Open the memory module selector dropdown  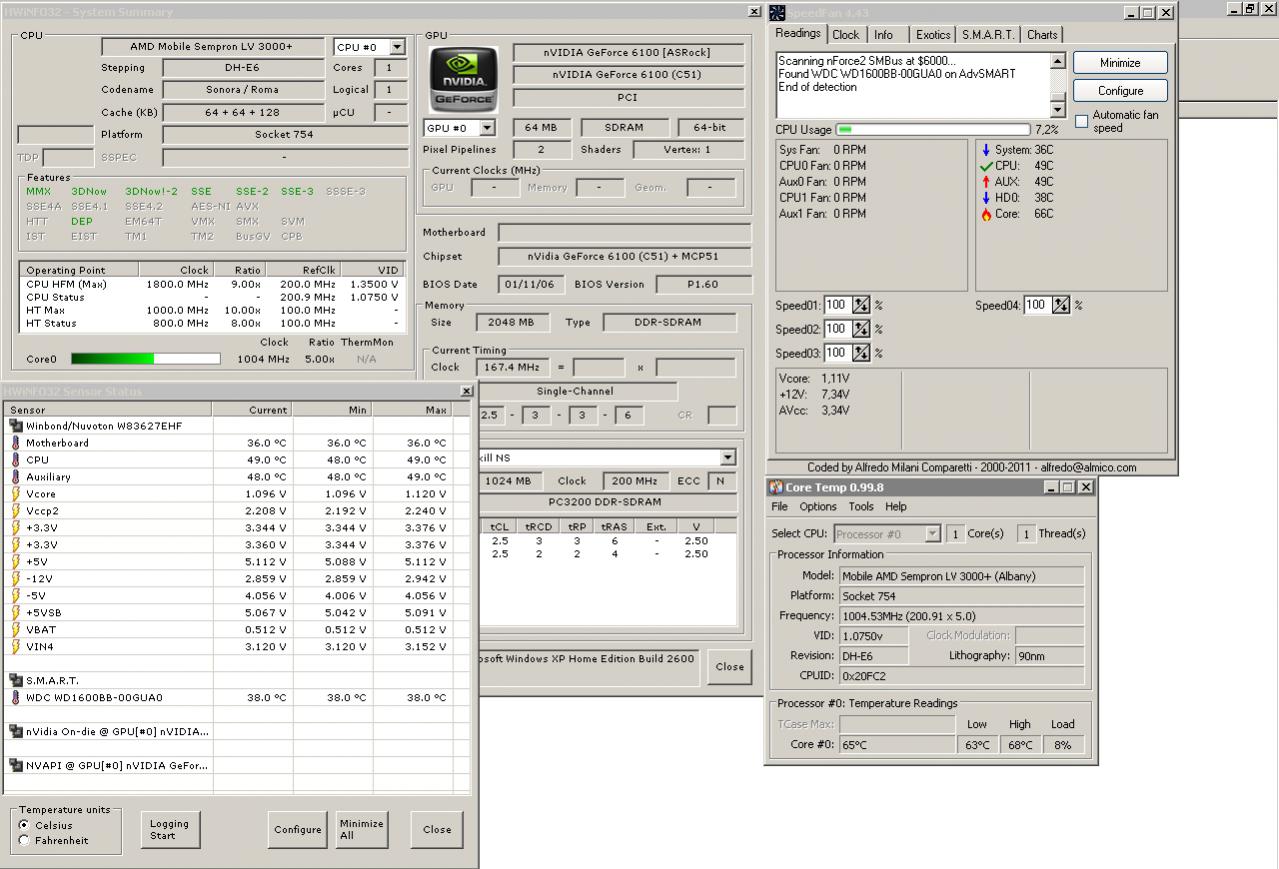coord(727,458)
